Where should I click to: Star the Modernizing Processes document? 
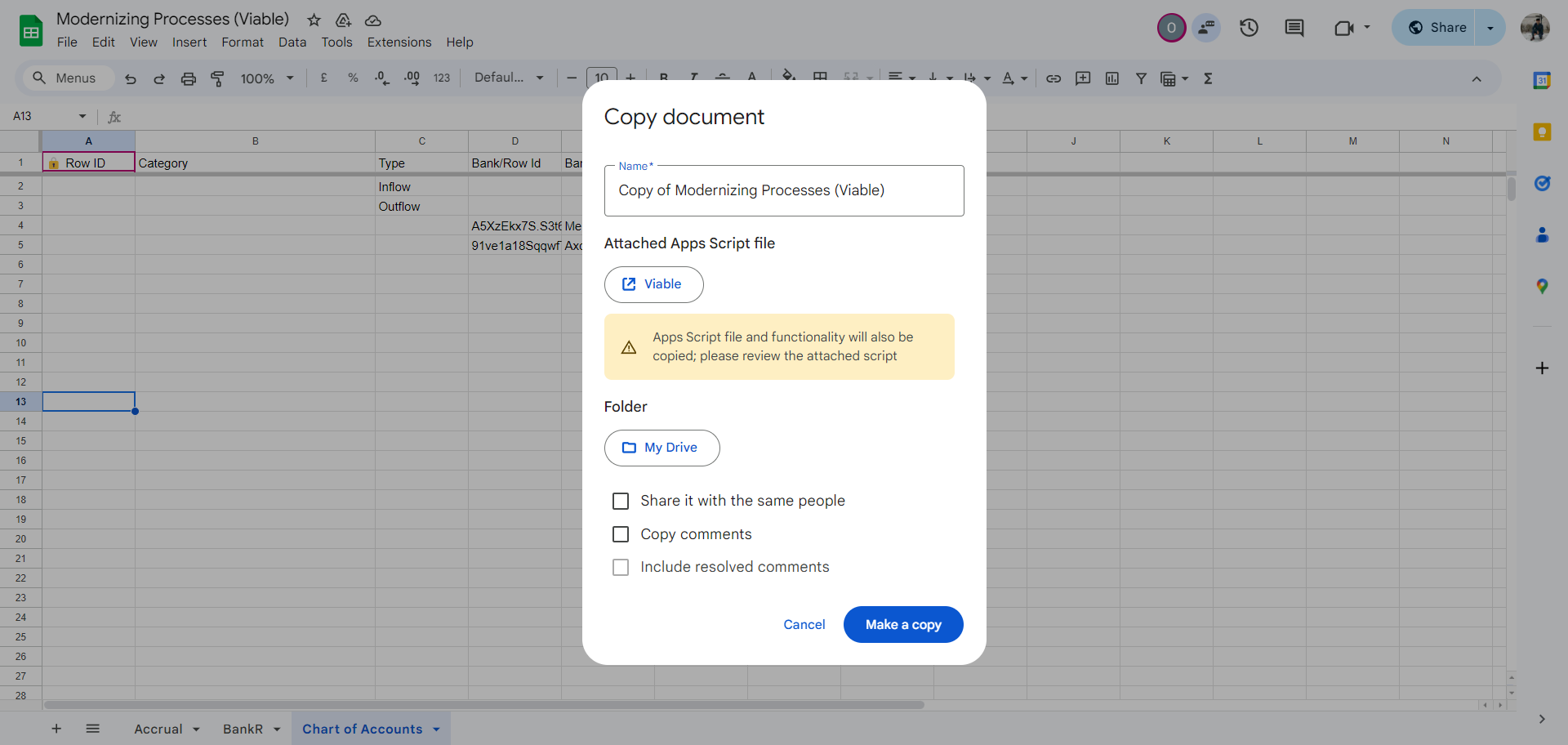314,20
